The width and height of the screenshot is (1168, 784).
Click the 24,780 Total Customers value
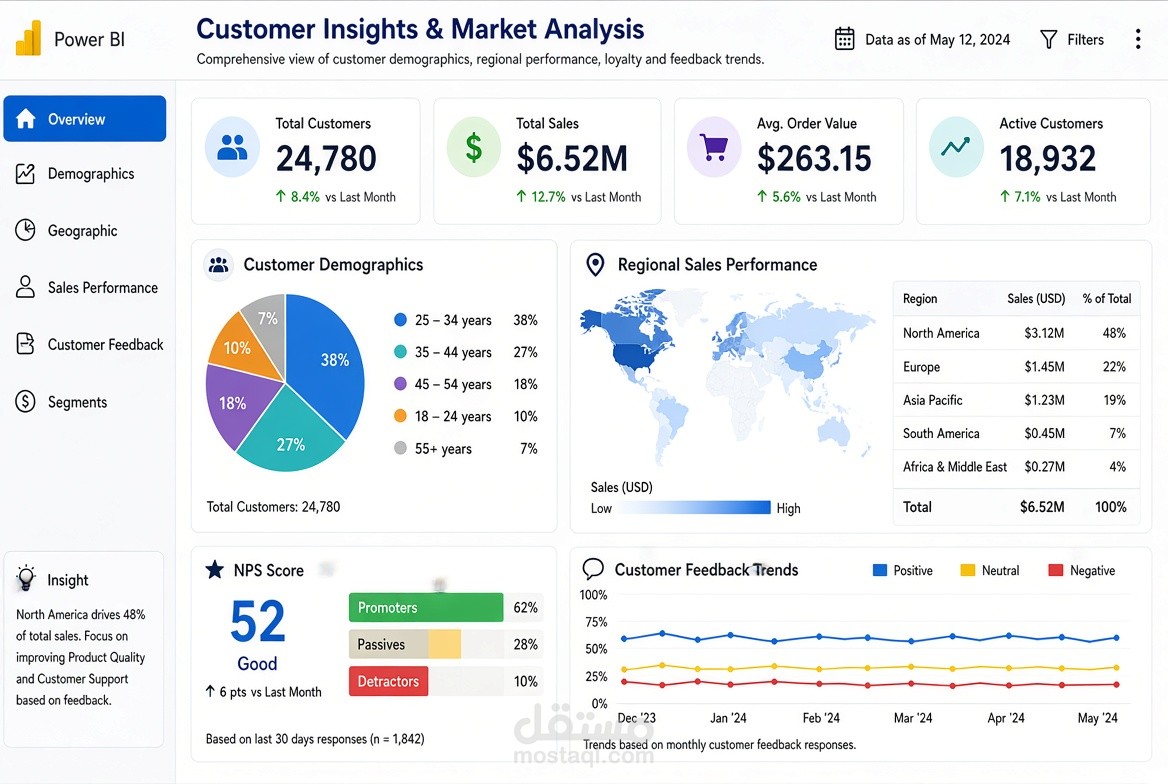coord(326,159)
